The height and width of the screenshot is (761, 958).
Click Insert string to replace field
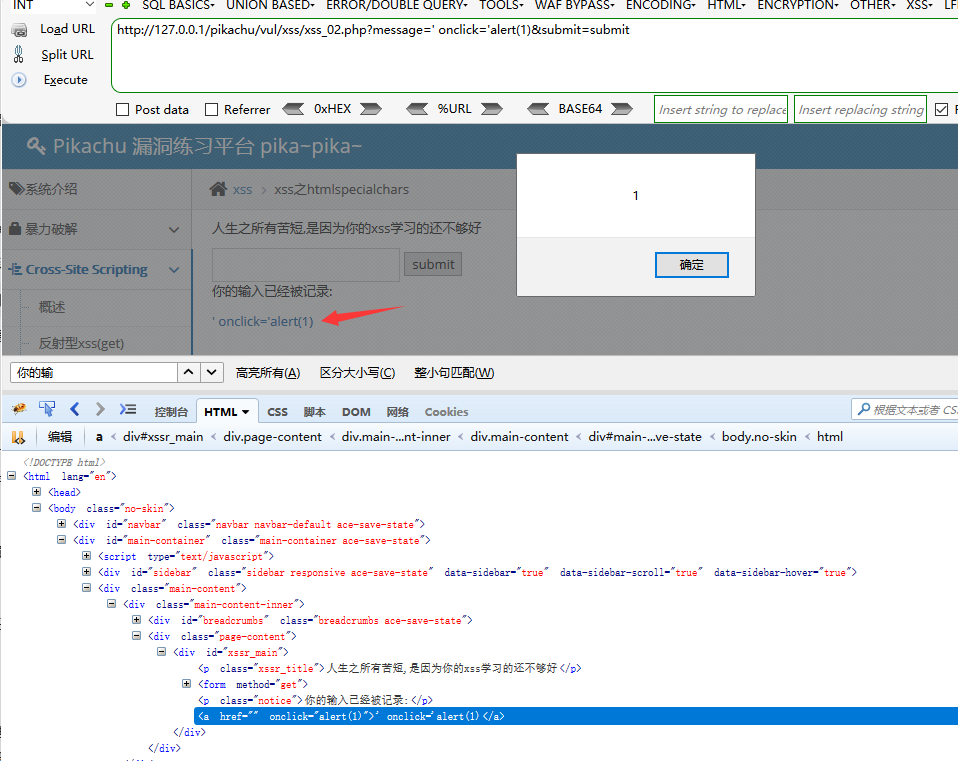click(x=721, y=109)
